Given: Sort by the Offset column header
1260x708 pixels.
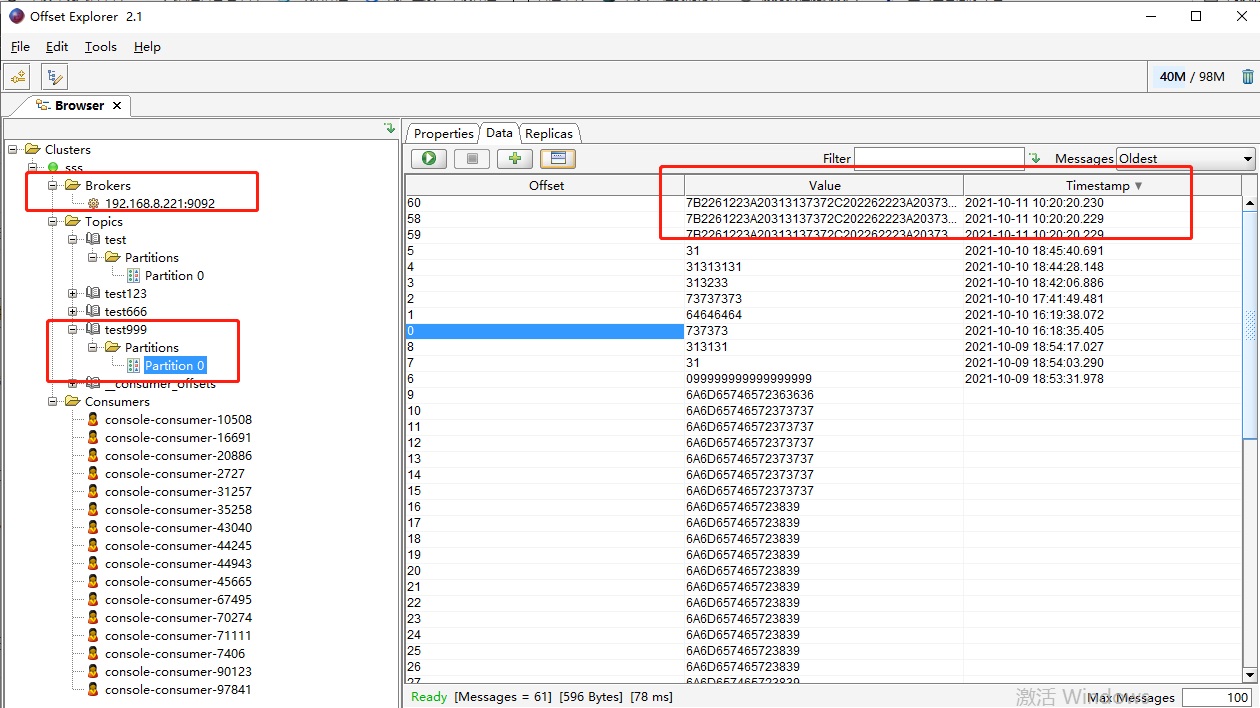Looking at the screenshot, I should click(545, 185).
